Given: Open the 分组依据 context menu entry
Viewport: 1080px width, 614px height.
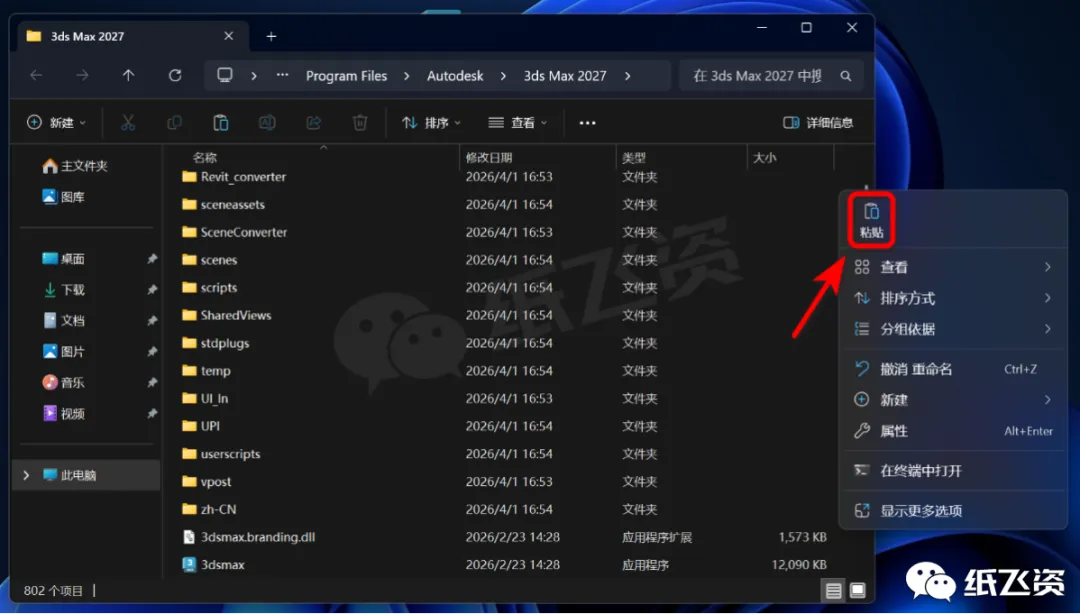Looking at the screenshot, I should (953, 329).
